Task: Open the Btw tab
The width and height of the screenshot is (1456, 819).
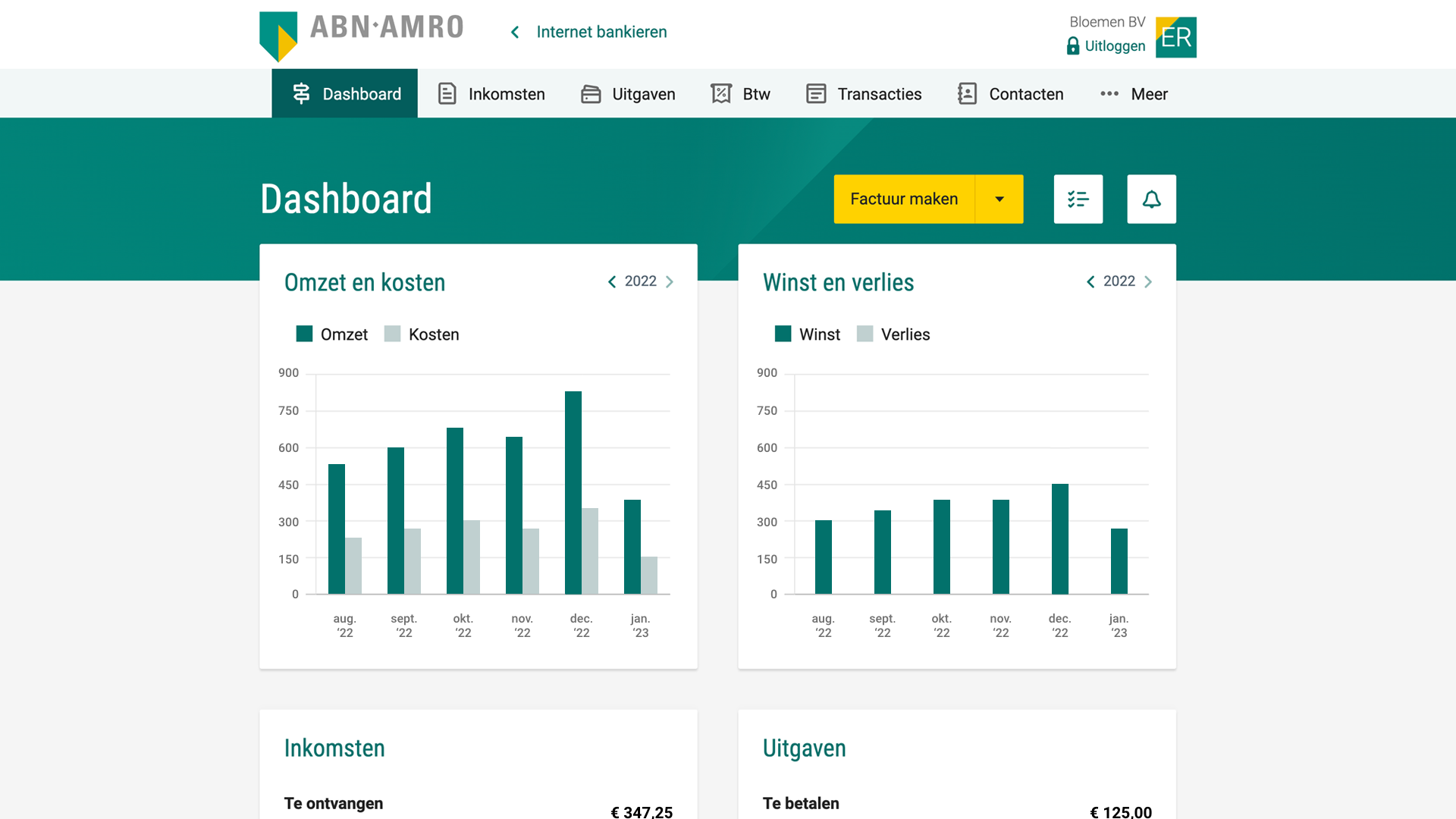Action: click(740, 93)
